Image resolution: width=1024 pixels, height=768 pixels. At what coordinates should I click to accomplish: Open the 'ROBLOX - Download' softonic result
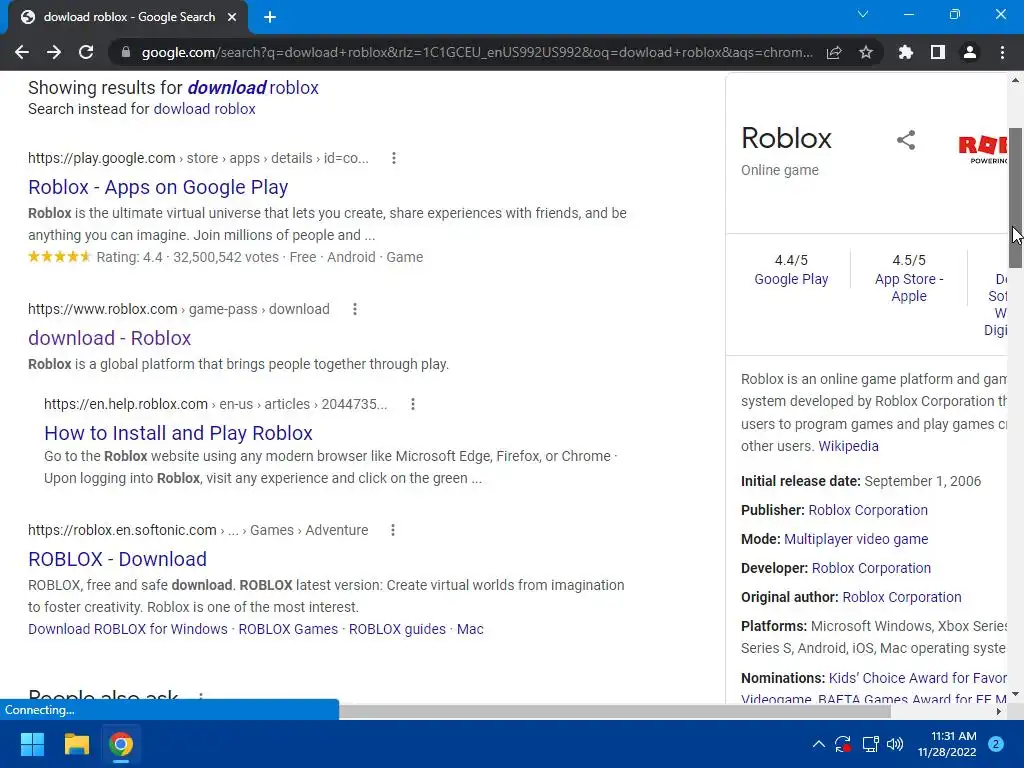click(x=118, y=559)
